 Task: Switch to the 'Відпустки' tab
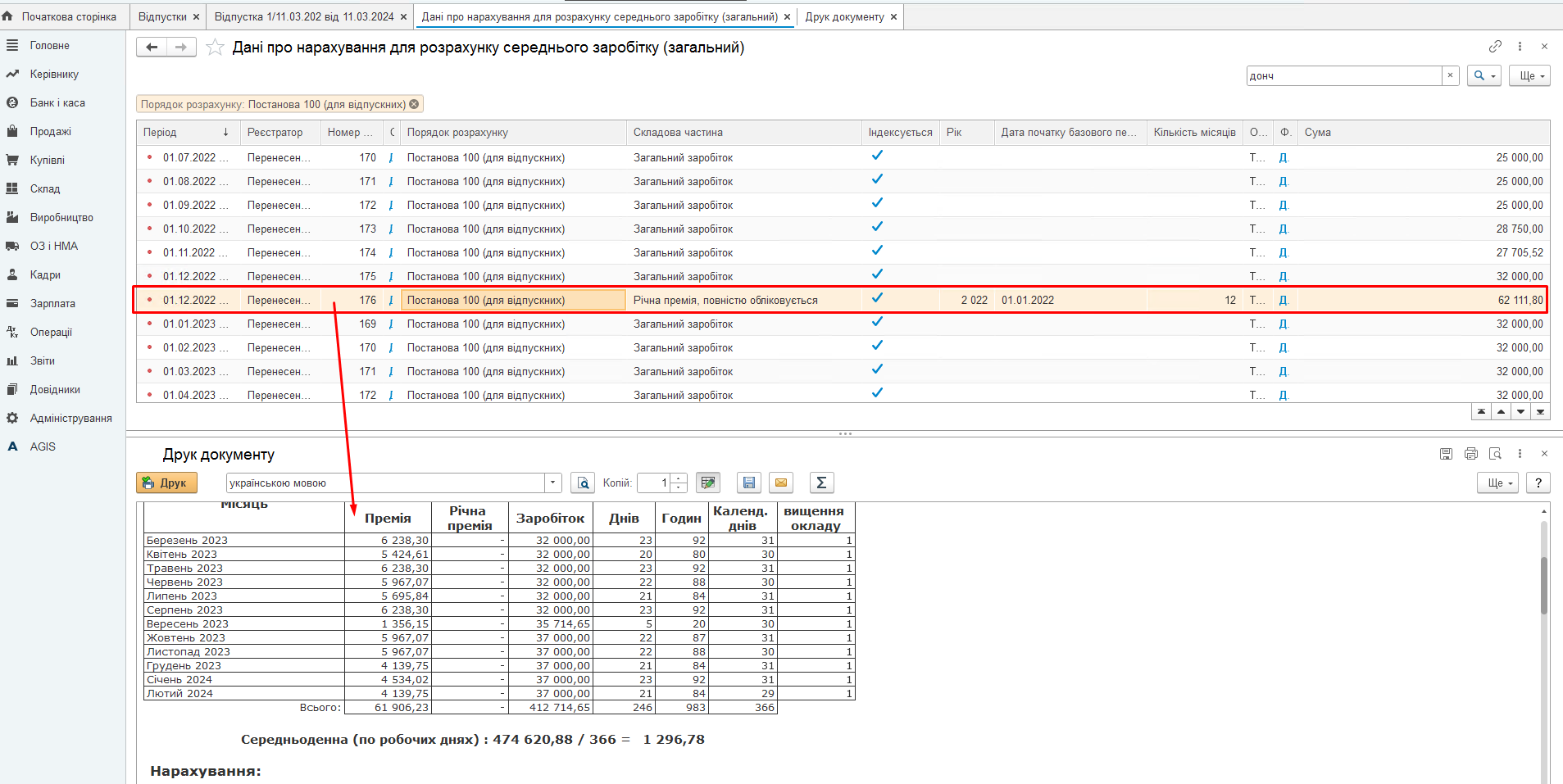pos(162,16)
